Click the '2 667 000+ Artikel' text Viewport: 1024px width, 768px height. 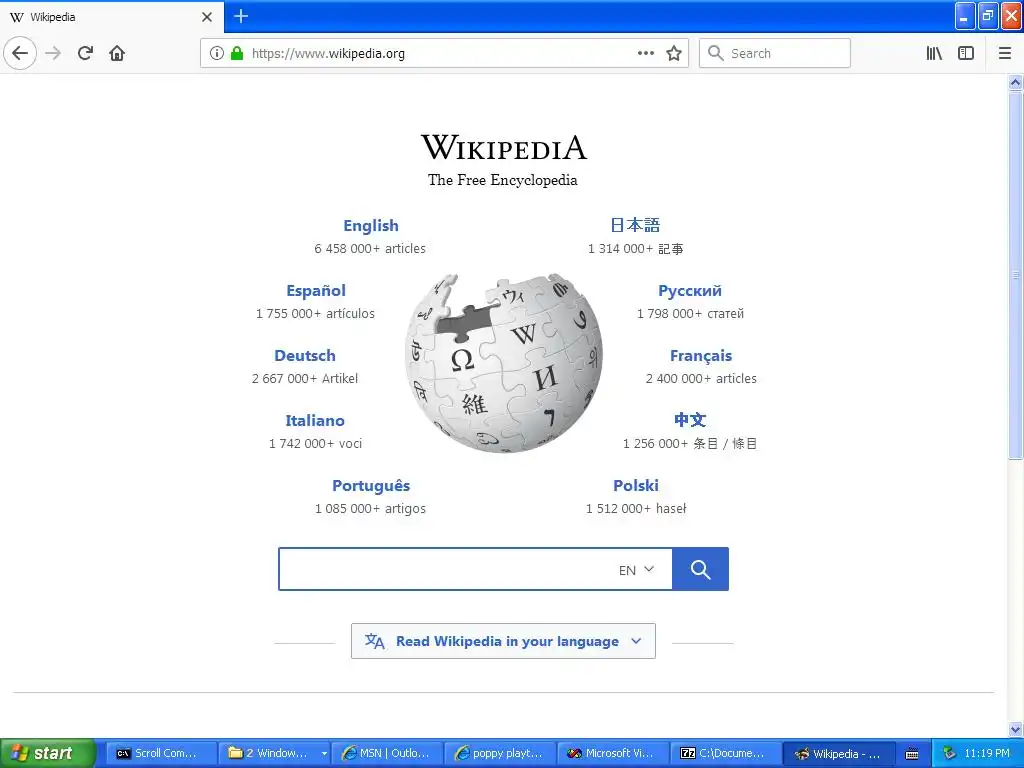(305, 379)
